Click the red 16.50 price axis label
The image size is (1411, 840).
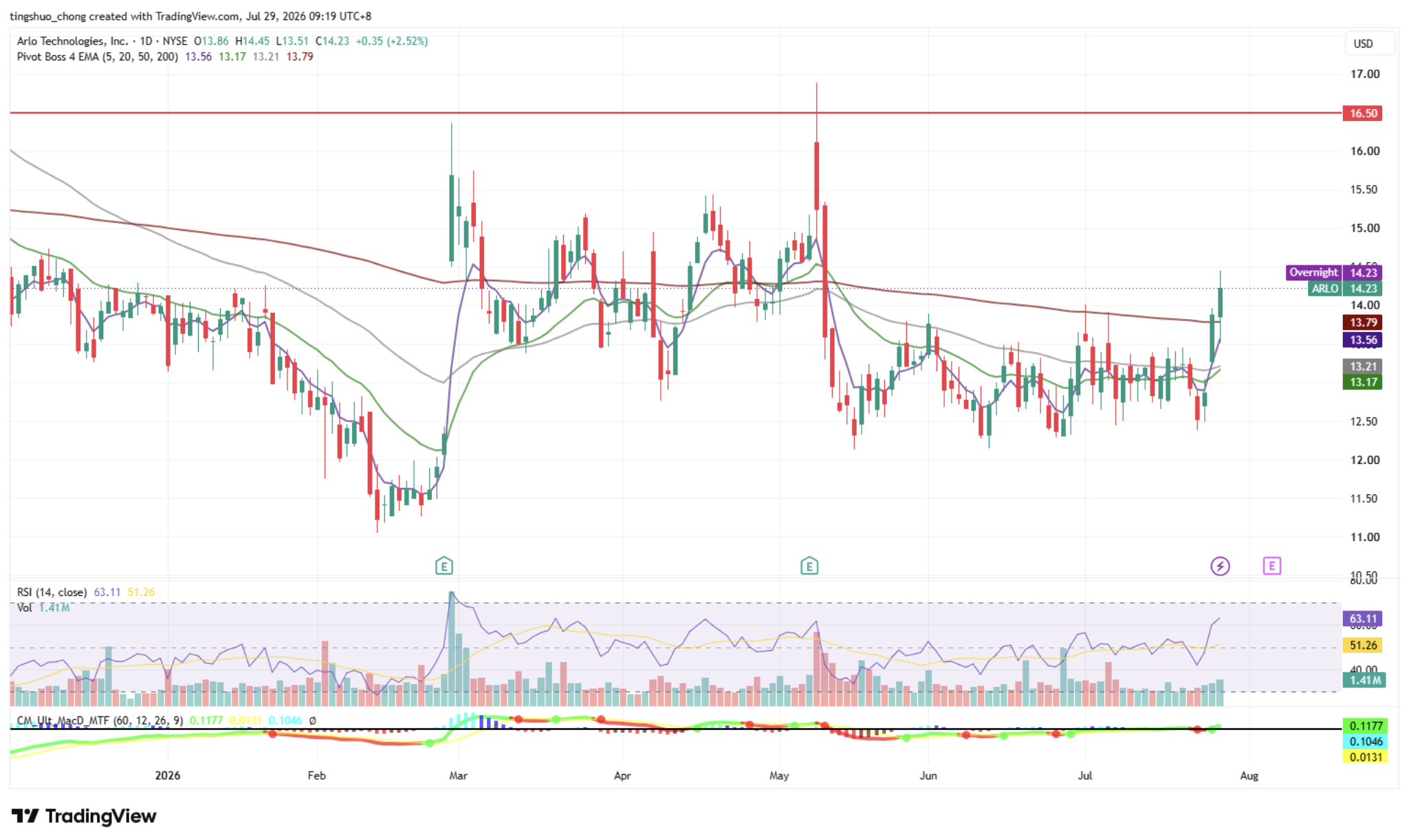tap(1362, 113)
